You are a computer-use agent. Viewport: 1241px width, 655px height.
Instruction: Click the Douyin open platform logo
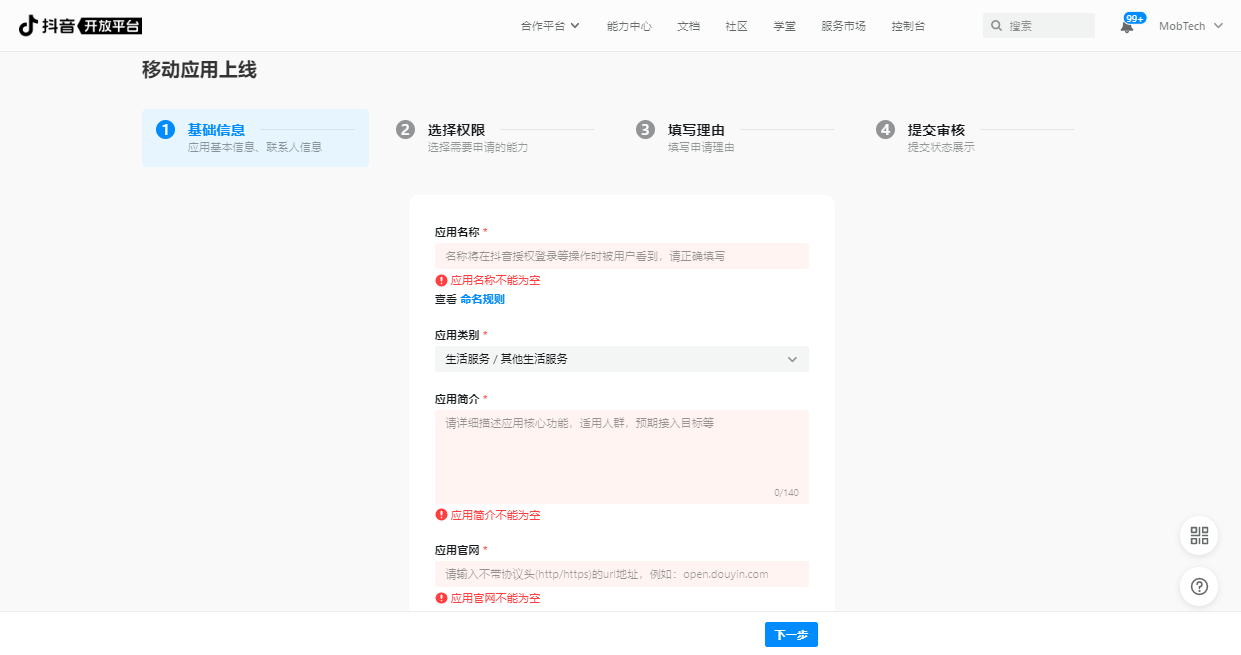pos(80,26)
